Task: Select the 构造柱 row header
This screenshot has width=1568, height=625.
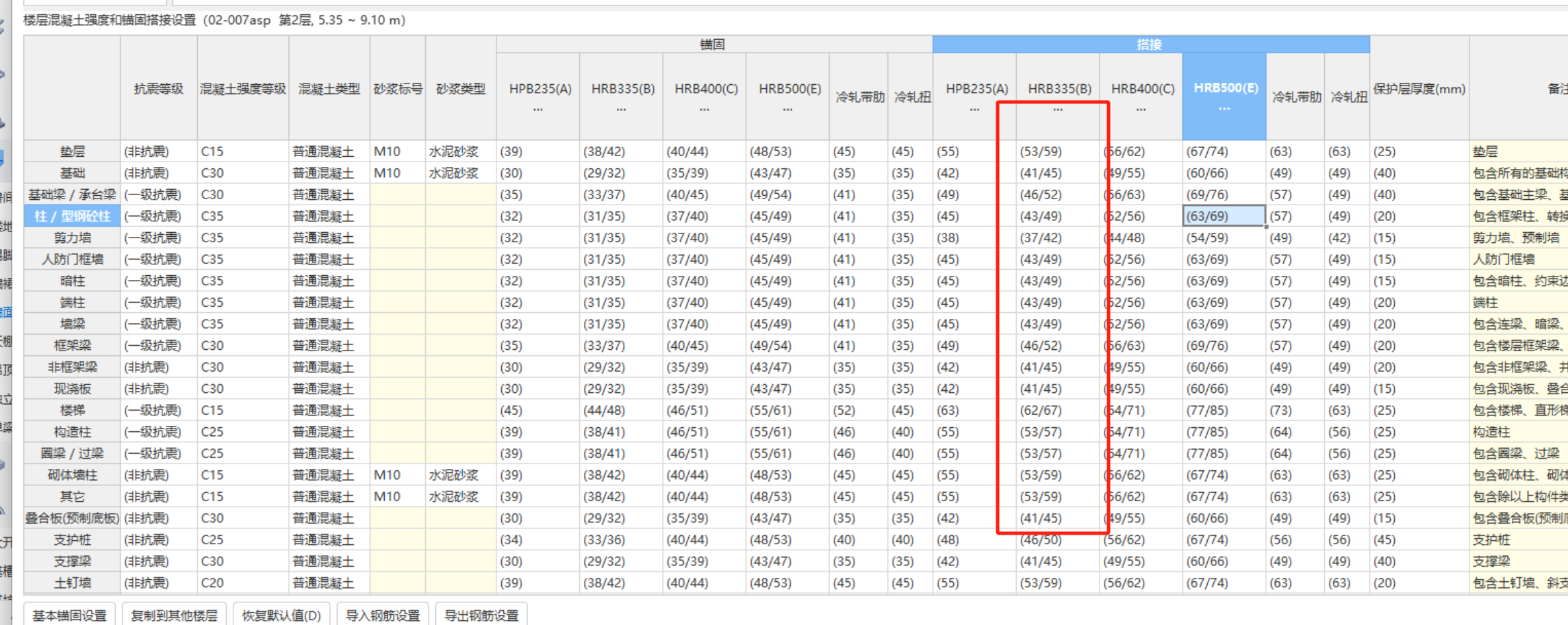Action: pyautogui.click(x=73, y=432)
